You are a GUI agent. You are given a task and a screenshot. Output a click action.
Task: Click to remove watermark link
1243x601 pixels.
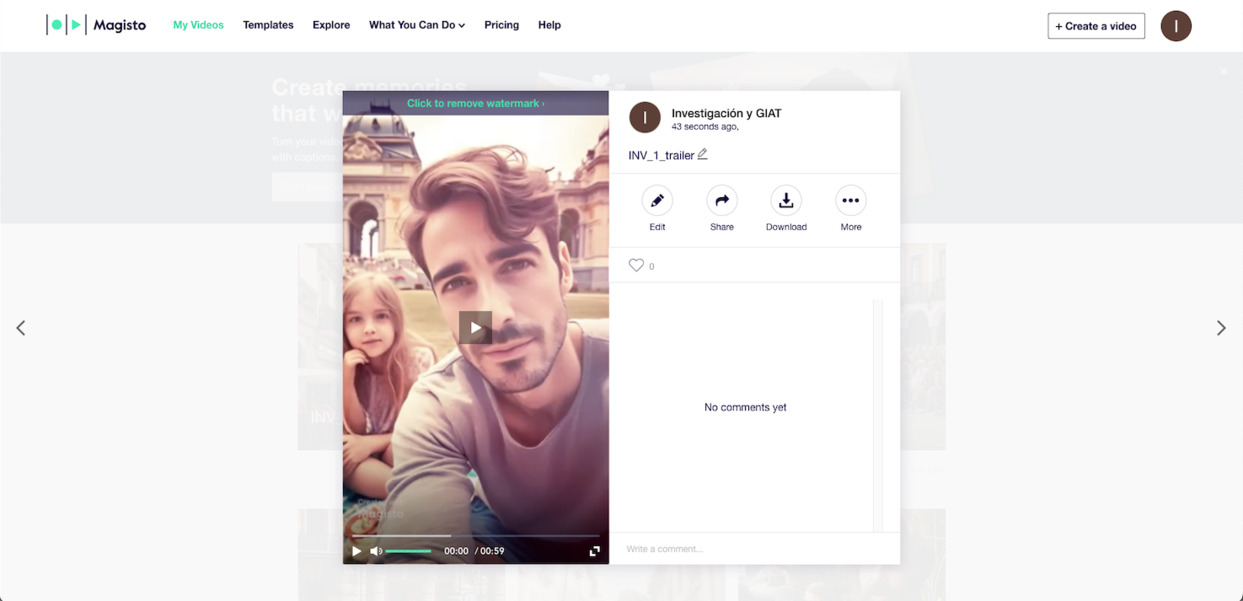475,103
